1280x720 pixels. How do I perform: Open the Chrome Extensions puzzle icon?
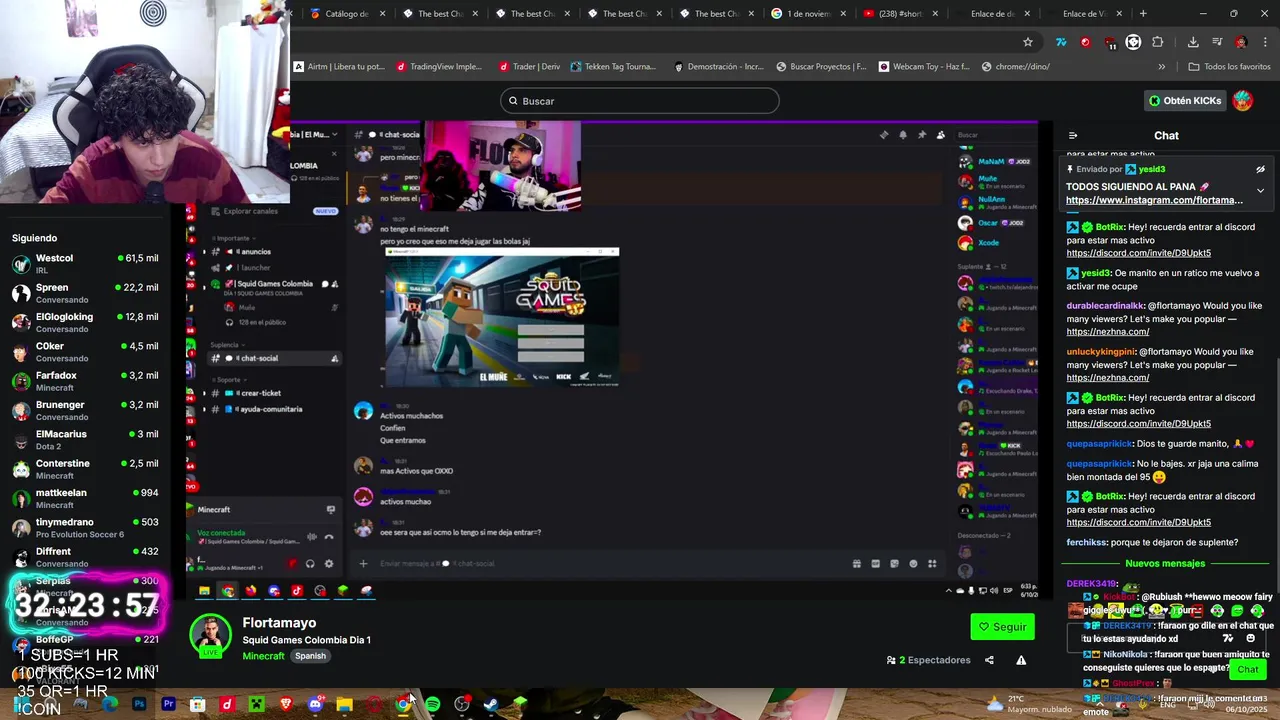pos(1157,42)
